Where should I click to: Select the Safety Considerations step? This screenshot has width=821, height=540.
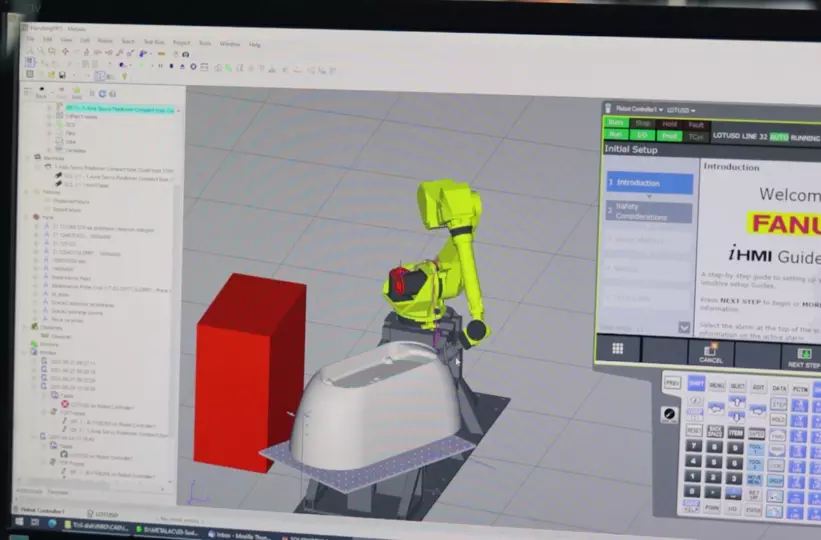(x=650, y=211)
